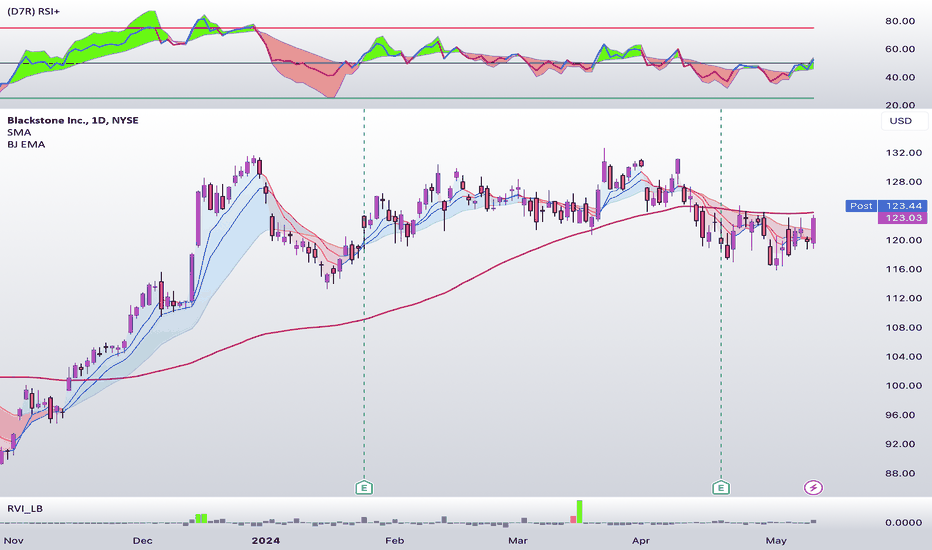The height and width of the screenshot is (550, 932).
Task: Click the RSI 20.00 scale label
Action: click(900, 105)
